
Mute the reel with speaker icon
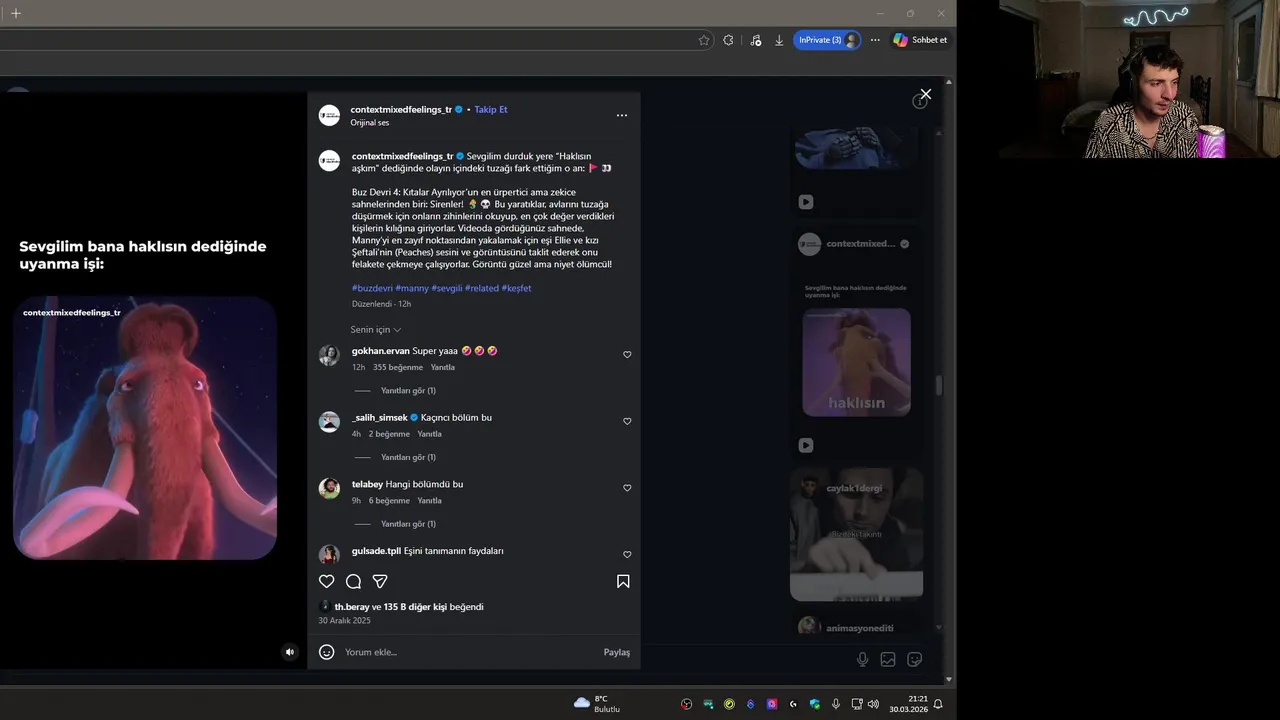pyautogui.click(x=290, y=652)
